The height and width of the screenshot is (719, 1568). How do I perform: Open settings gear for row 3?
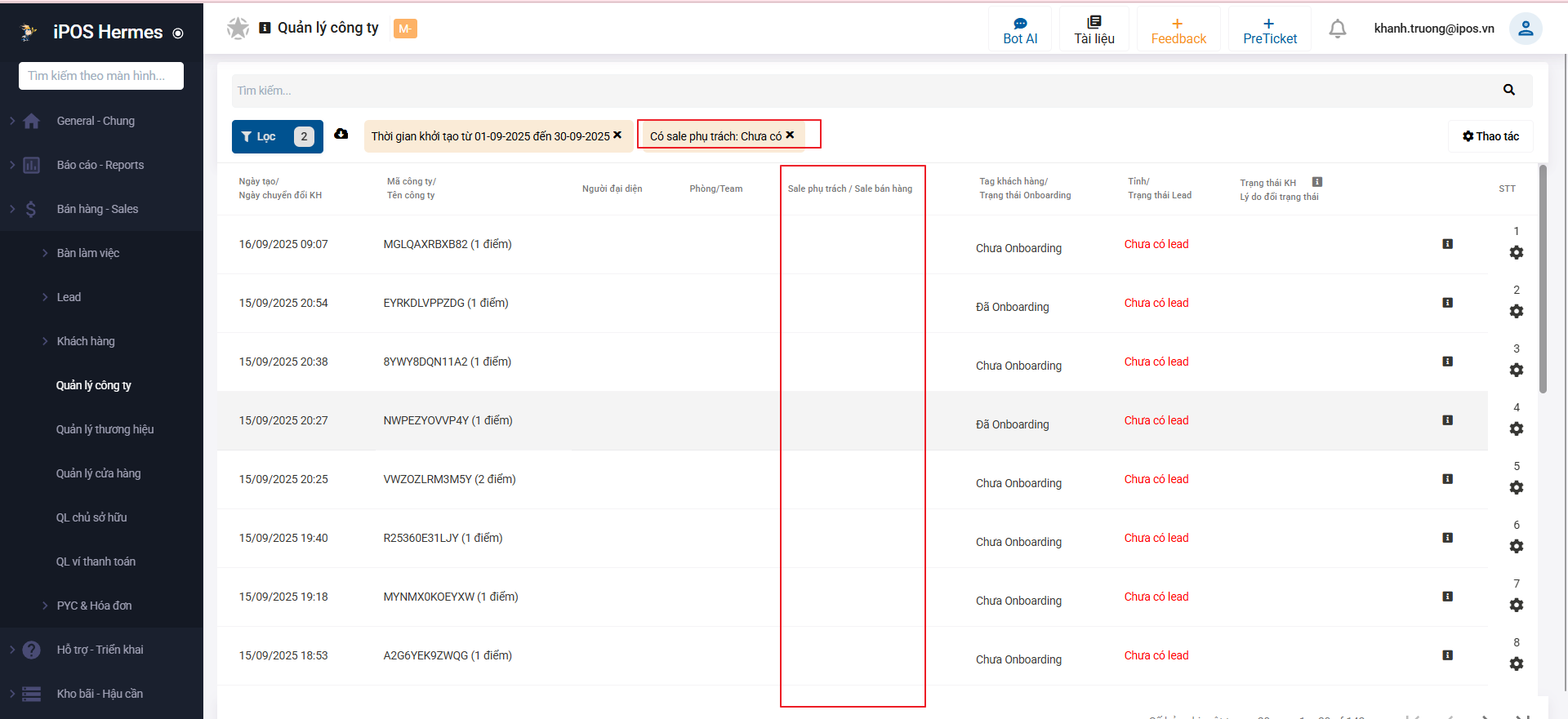click(1517, 371)
